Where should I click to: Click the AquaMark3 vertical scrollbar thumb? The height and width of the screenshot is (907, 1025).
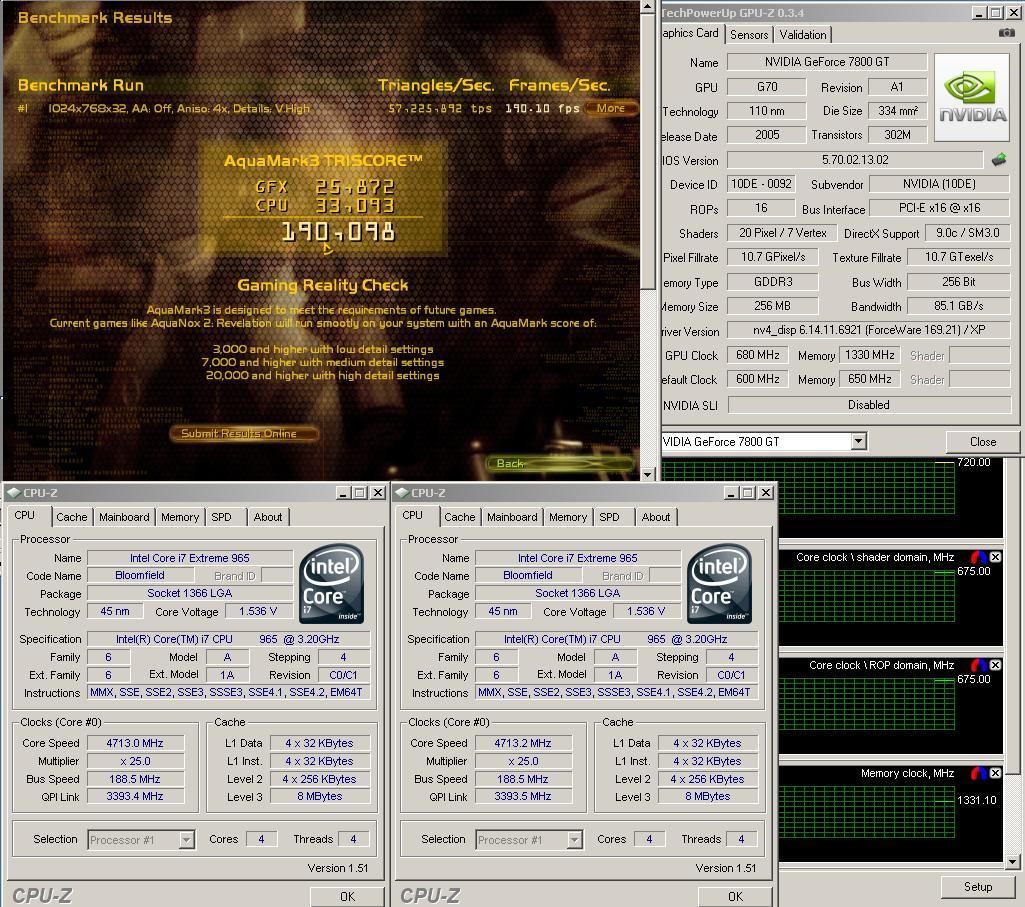(x=647, y=152)
